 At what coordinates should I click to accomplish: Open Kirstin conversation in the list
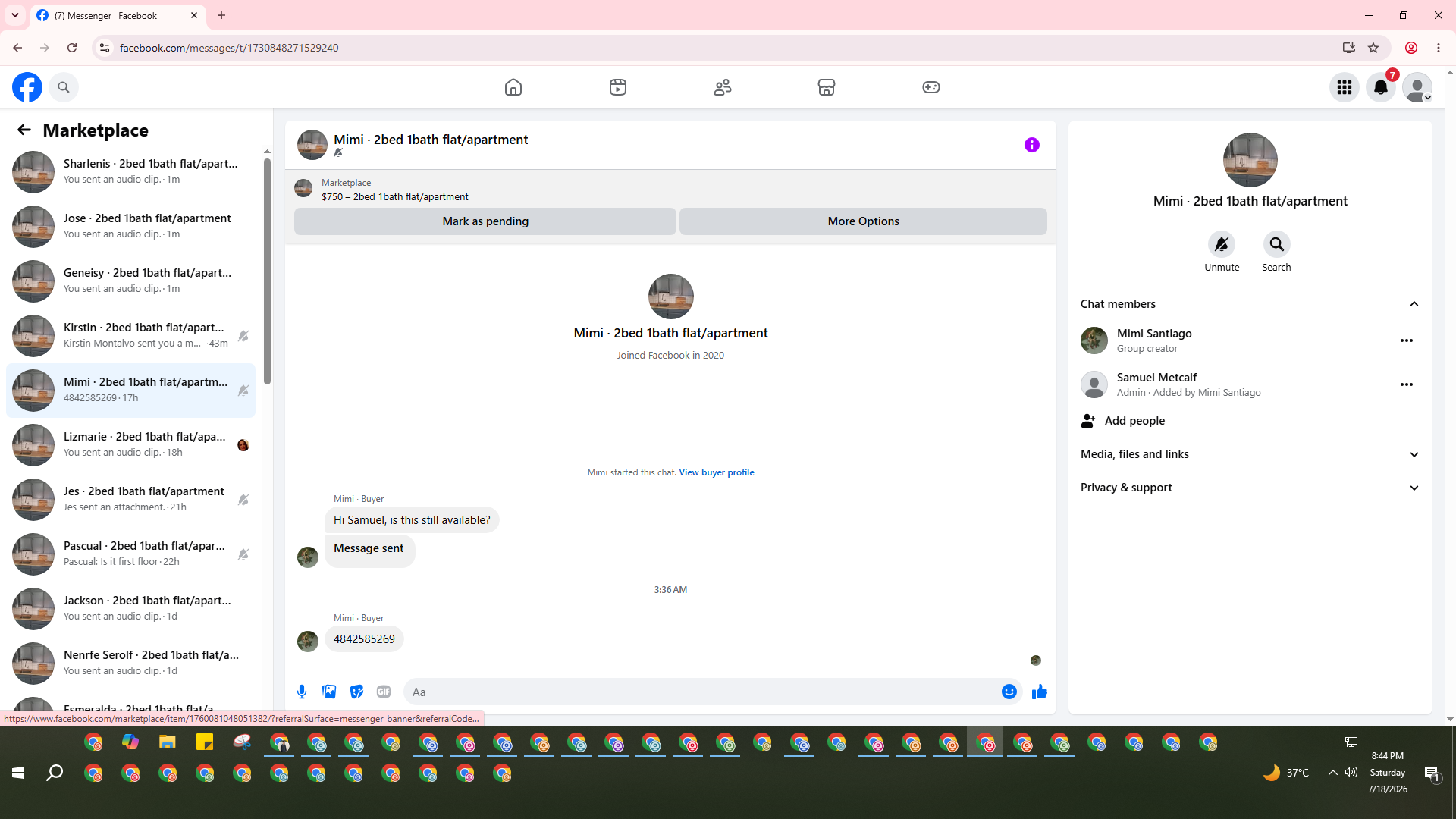tap(130, 336)
